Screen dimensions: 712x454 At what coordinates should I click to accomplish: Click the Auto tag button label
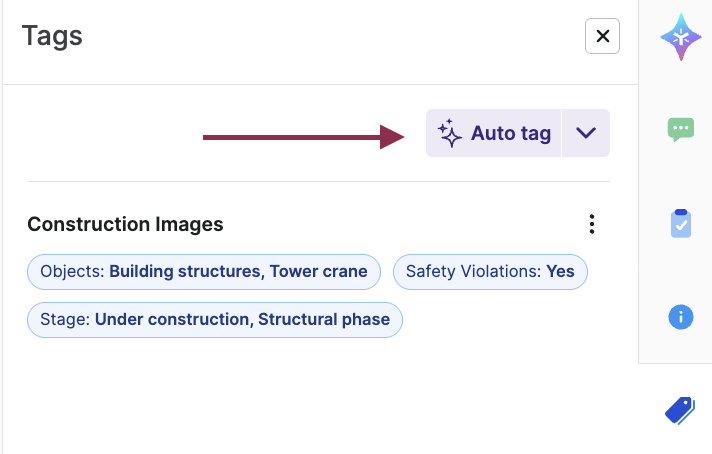[x=511, y=134]
